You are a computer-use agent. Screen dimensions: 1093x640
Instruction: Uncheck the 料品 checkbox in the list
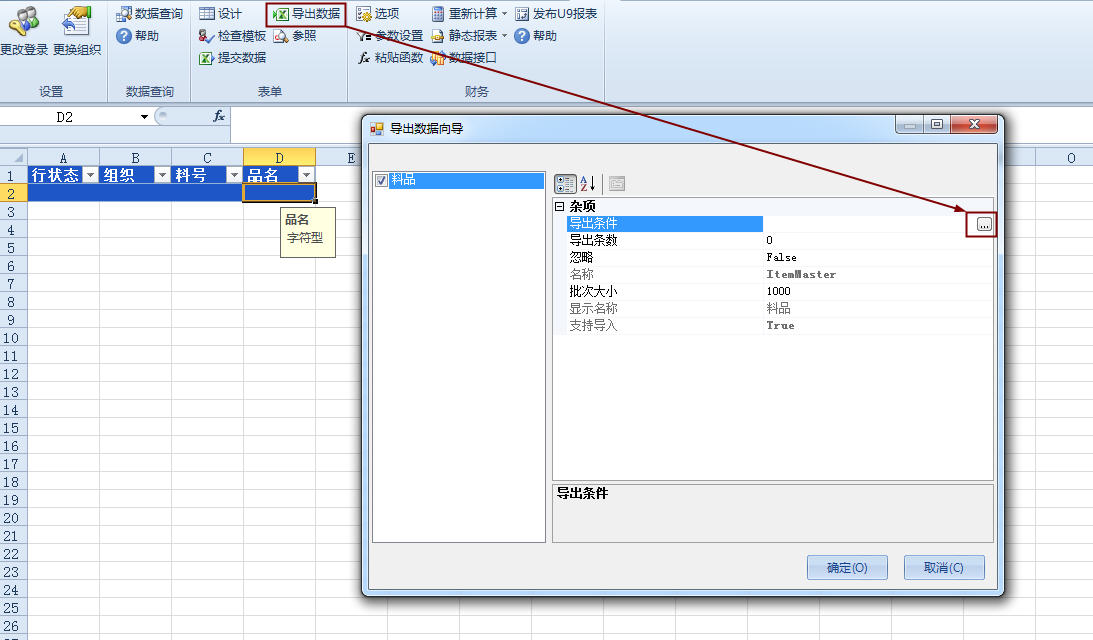381,181
